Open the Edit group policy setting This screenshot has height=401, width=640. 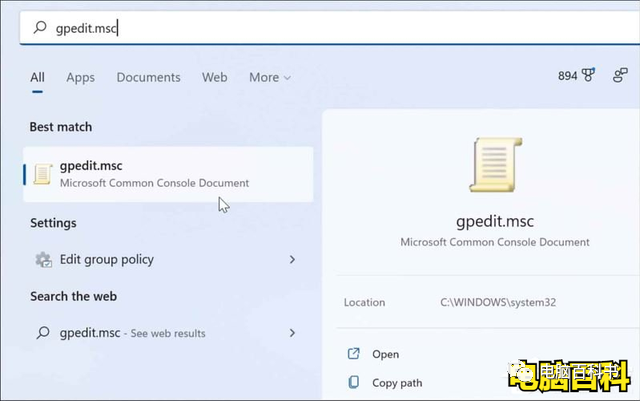point(168,259)
